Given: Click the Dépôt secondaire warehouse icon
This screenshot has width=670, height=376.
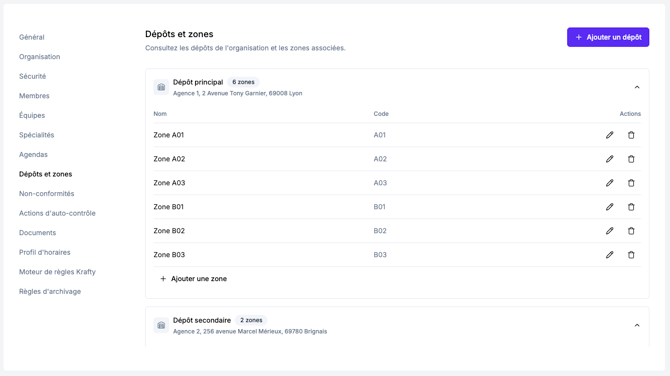Looking at the screenshot, I should [x=161, y=326].
